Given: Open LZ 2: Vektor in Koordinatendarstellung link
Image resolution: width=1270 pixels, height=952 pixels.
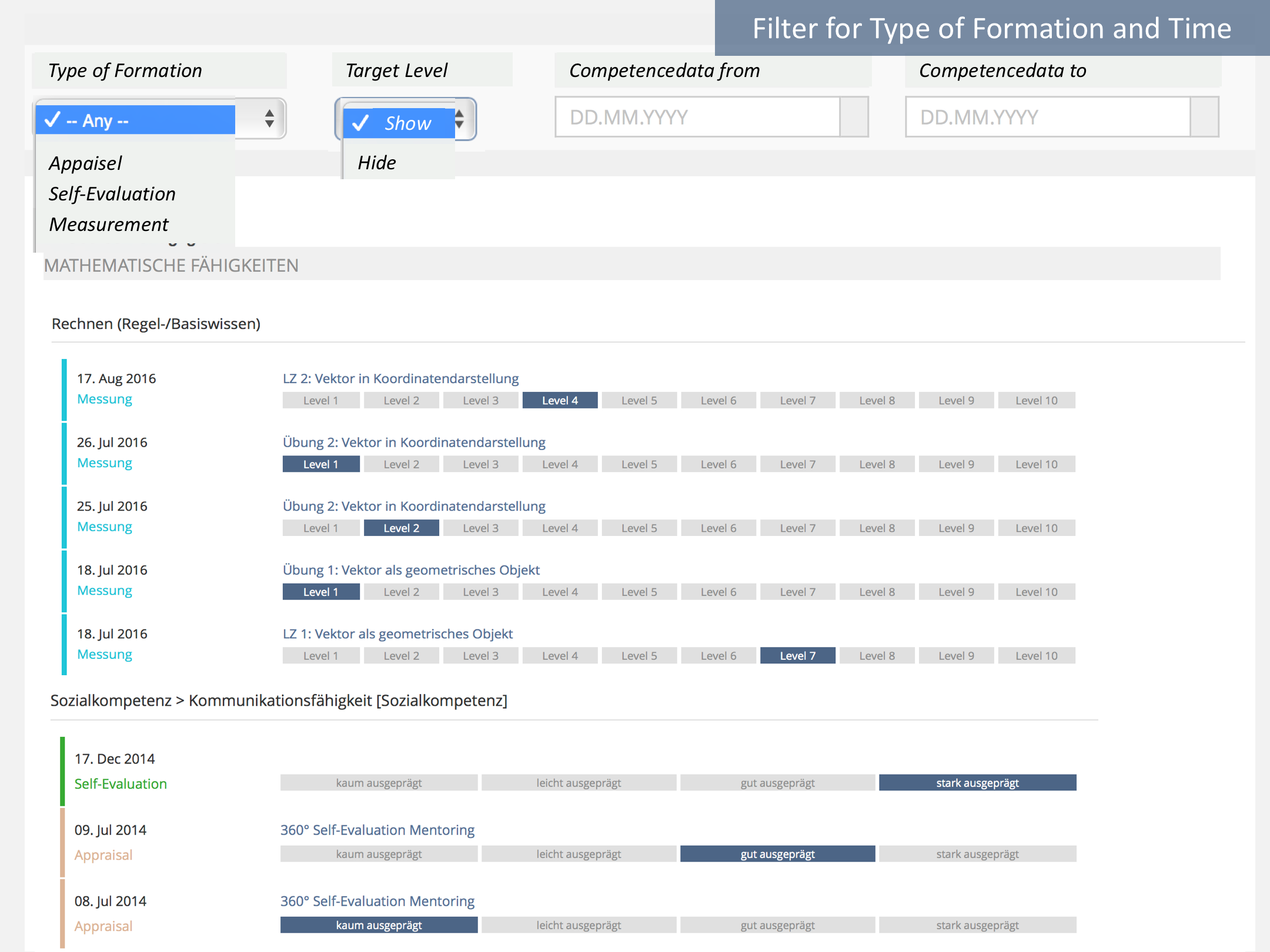Looking at the screenshot, I should click(x=401, y=378).
